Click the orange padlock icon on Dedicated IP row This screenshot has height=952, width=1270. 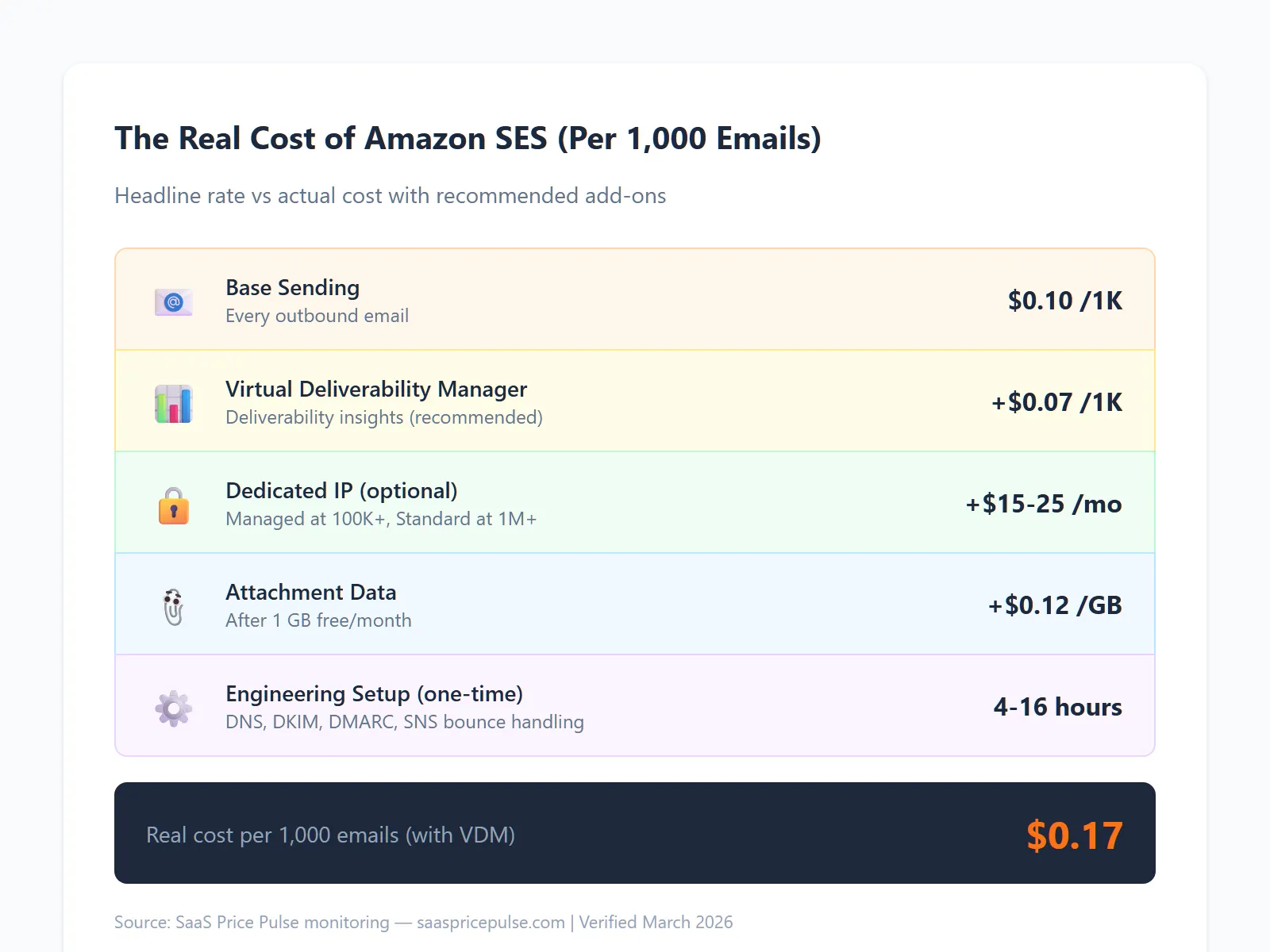[x=173, y=505]
